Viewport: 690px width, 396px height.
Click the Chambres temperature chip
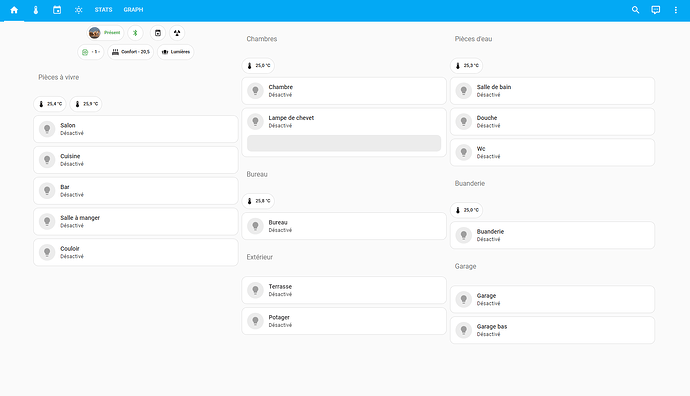[258, 66]
